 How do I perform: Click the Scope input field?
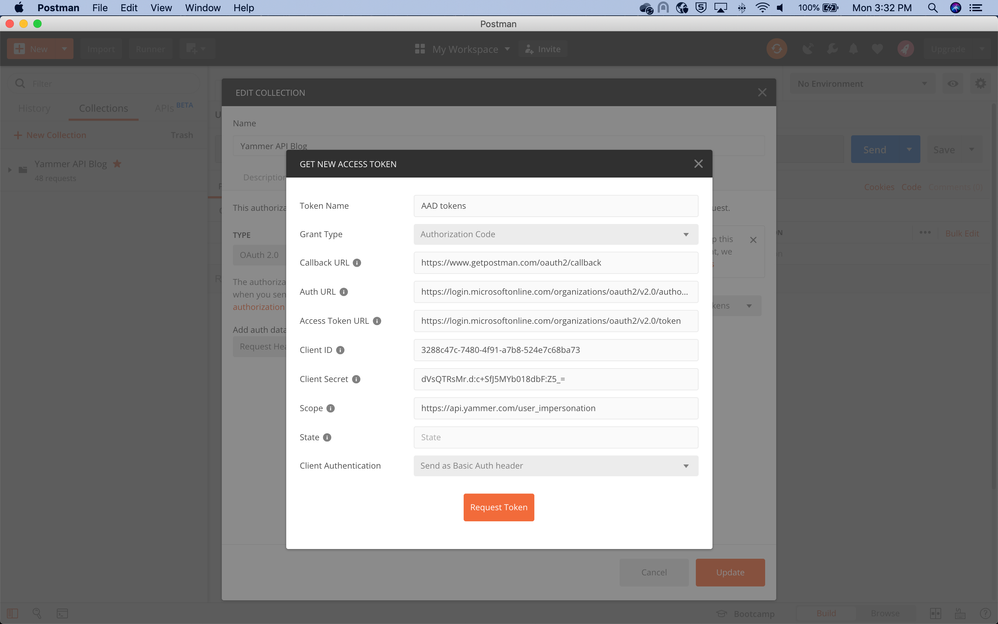[x=556, y=408]
